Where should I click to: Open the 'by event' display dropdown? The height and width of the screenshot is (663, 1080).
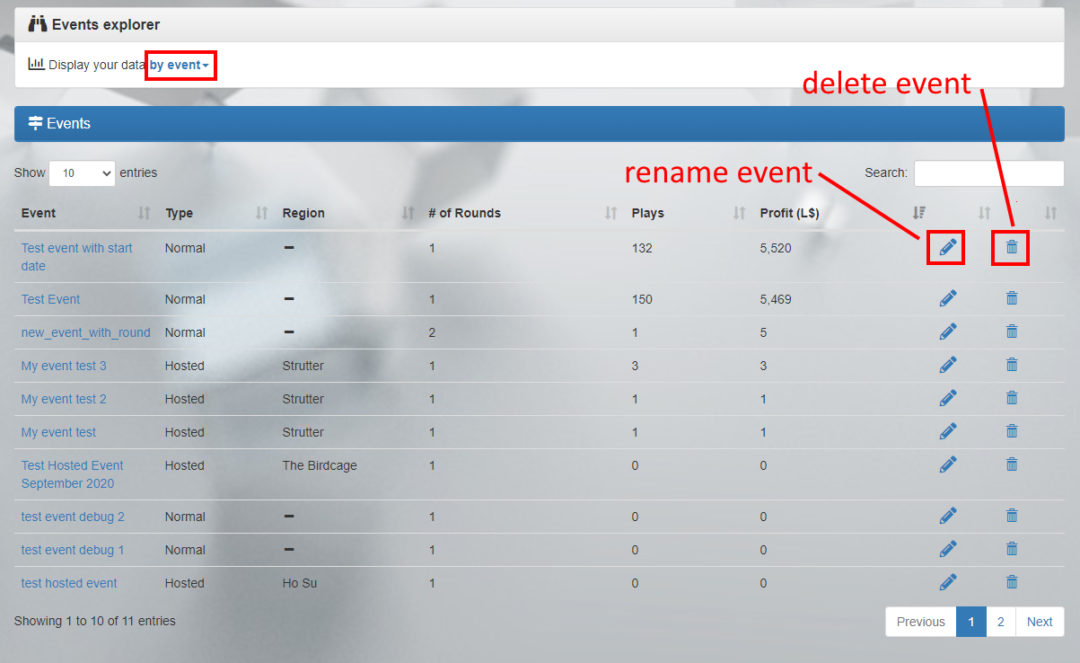(x=180, y=65)
